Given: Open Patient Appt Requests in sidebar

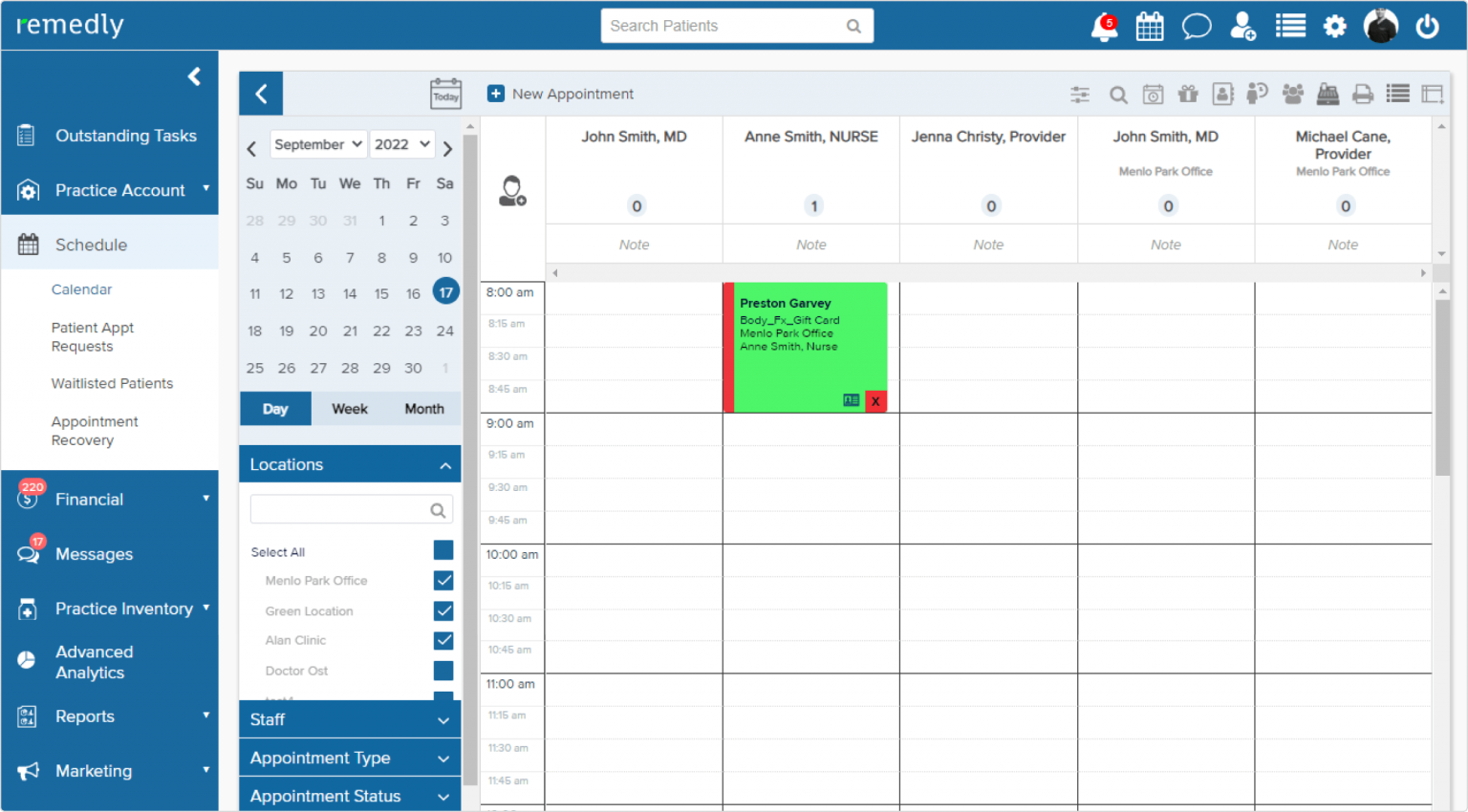Looking at the screenshot, I should (93, 336).
